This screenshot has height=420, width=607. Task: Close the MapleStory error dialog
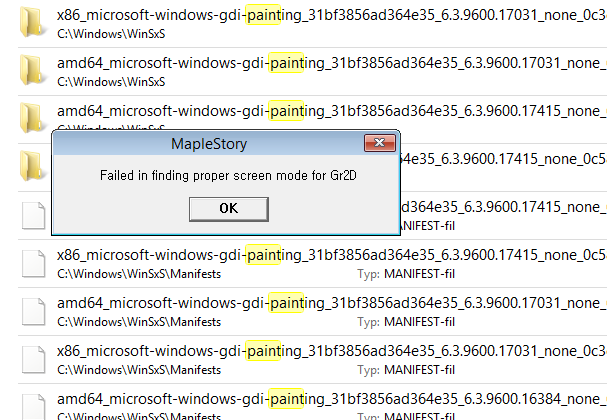376,144
